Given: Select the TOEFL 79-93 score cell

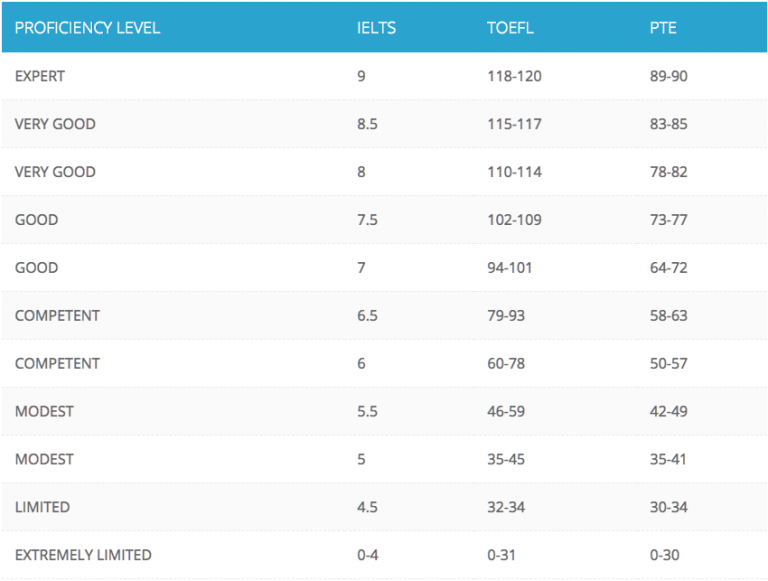Looking at the screenshot, I should tap(506, 315).
